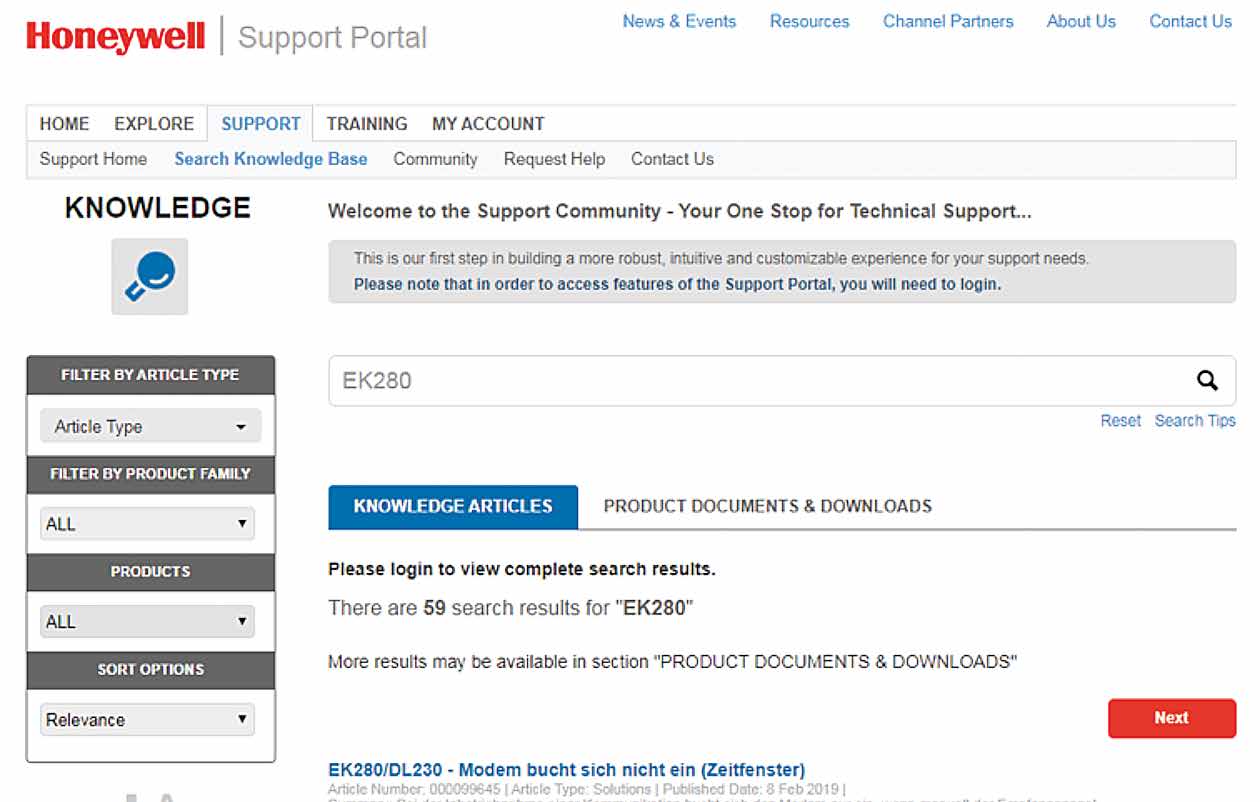
Task: Open the TRAINING menu
Action: point(367,124)
